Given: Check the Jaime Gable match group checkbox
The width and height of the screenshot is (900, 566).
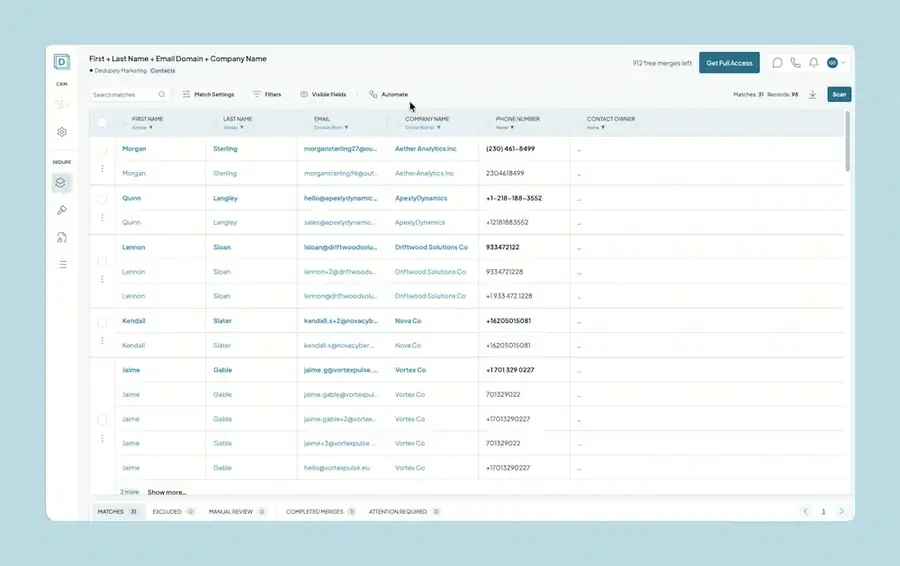Looking at the screenshot, I should click(x=102, y=420).
